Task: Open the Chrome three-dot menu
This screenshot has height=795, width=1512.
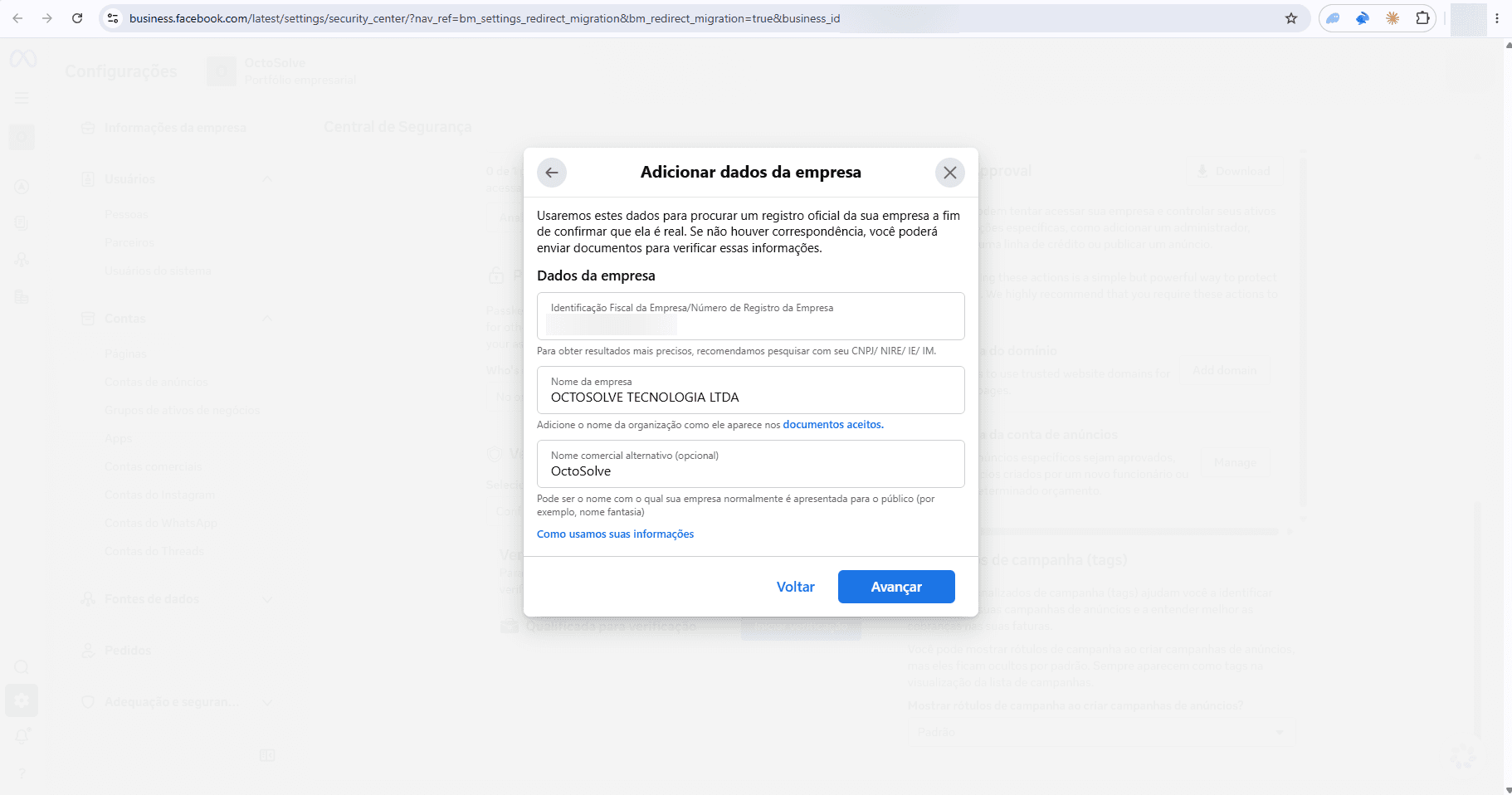Action: tap(1497, 18)
